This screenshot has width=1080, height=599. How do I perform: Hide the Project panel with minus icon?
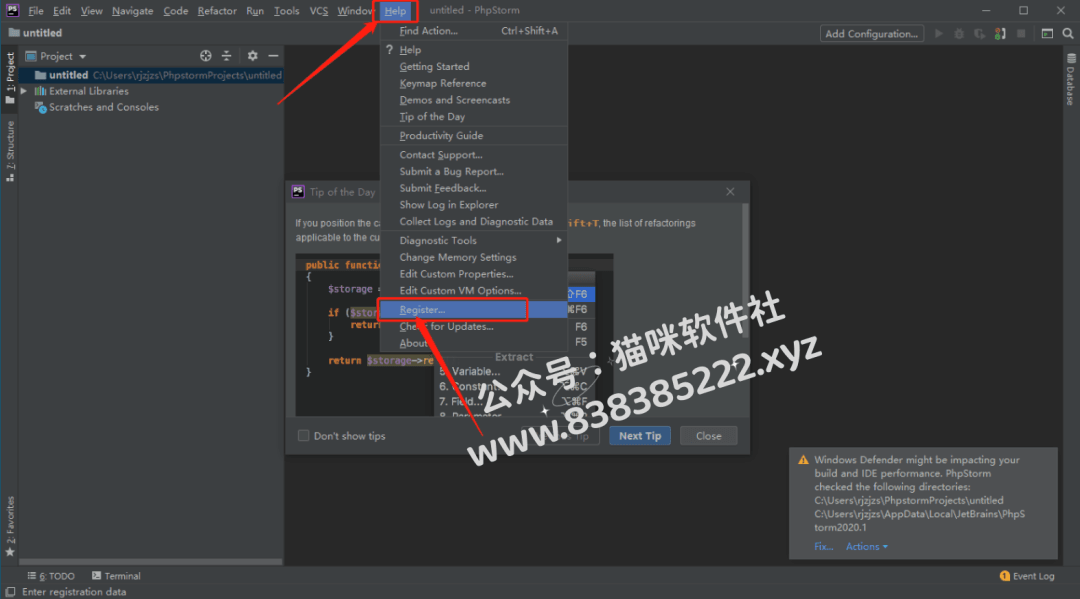(x=273, y=56)
